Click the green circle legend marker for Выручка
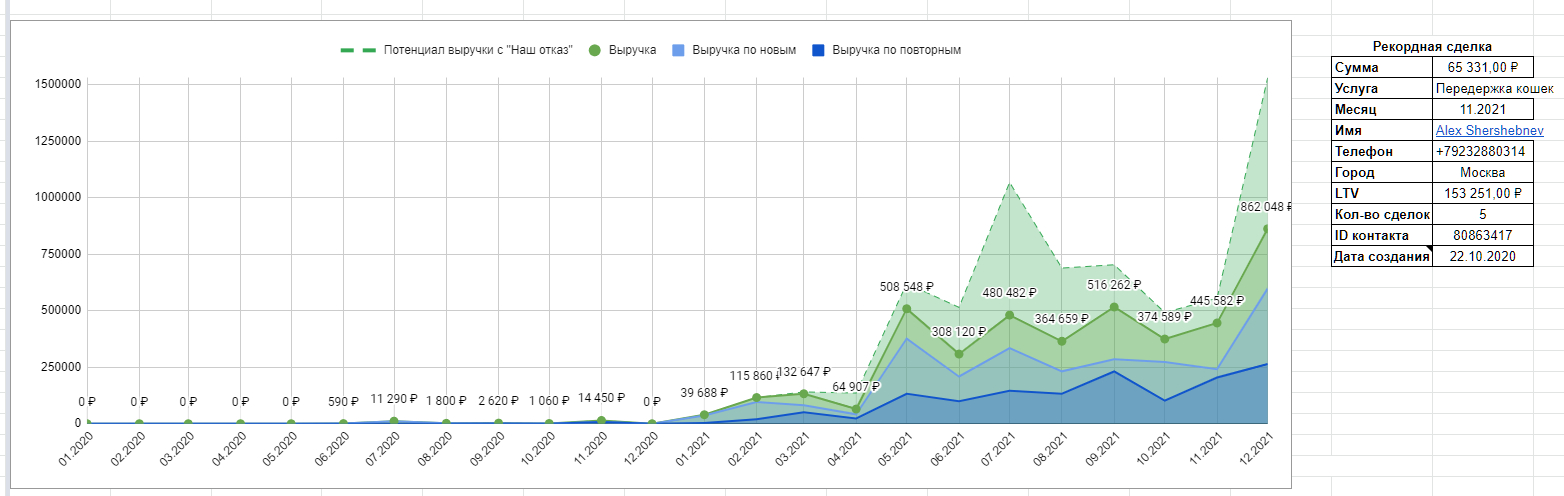The height and width of the screenshot is (496, 1564). tap(596, 50)
